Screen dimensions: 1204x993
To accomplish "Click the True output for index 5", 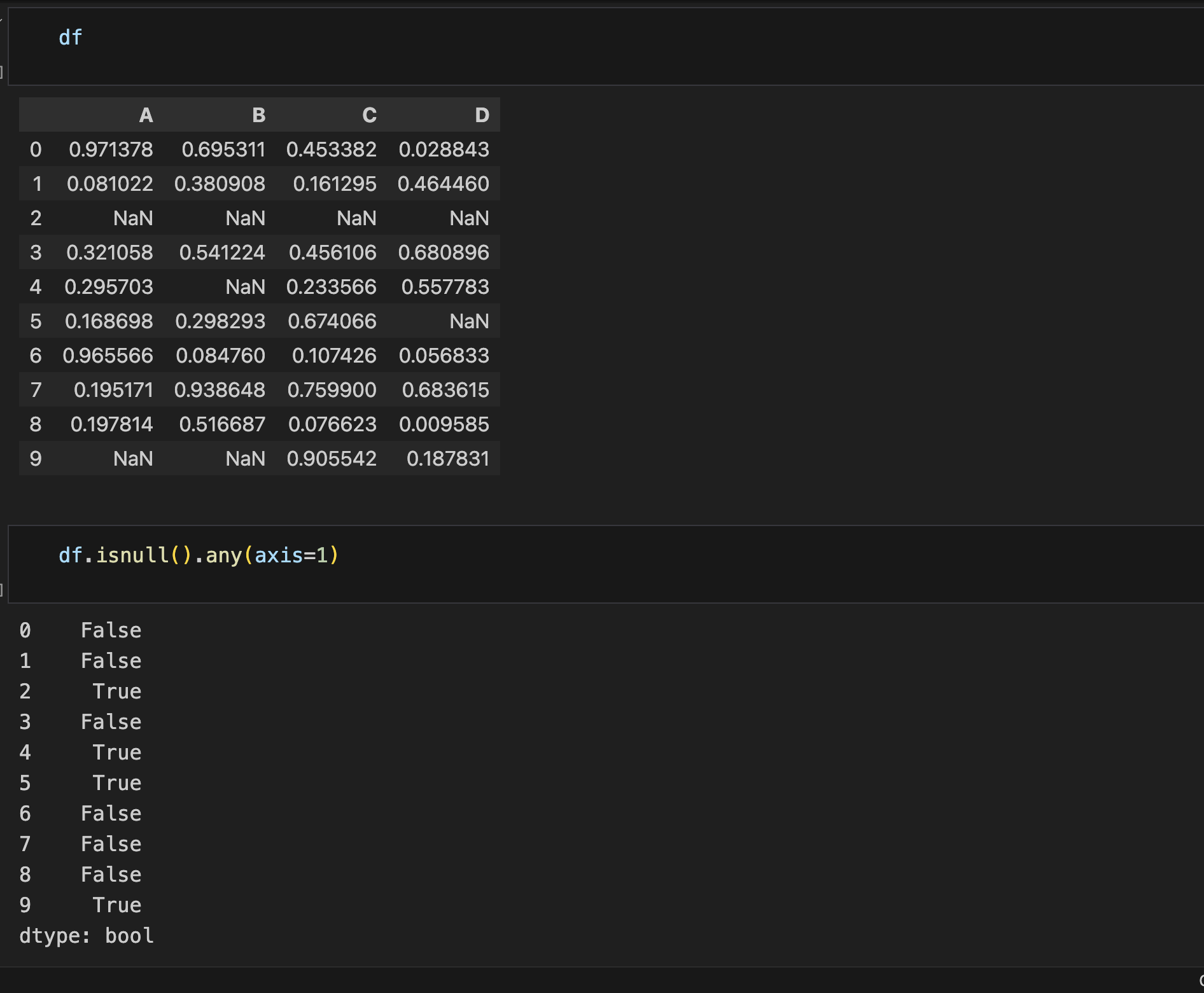I will 117,783.
